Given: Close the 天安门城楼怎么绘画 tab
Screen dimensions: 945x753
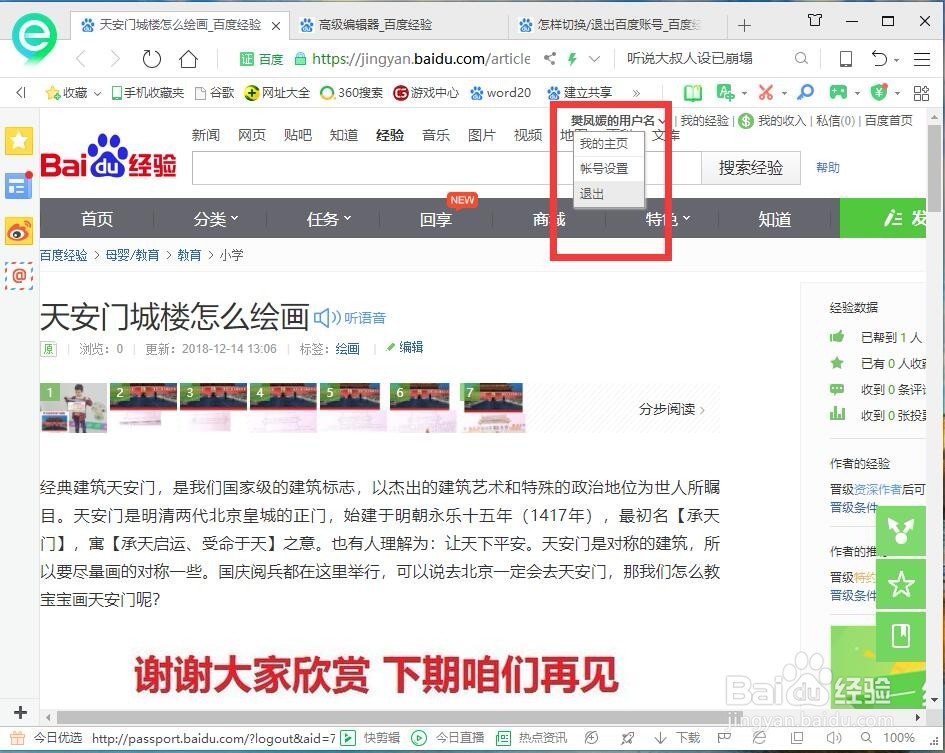Looking at the screenshot, I should pyautogui.click(x=276, y=25).
